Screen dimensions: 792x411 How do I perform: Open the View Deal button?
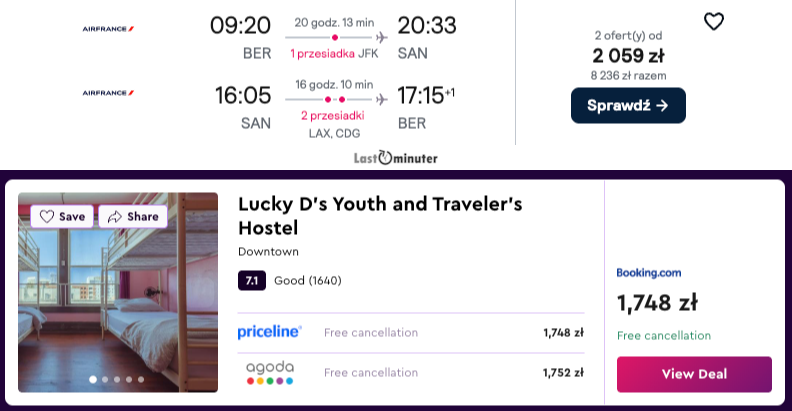click(694, 374)
